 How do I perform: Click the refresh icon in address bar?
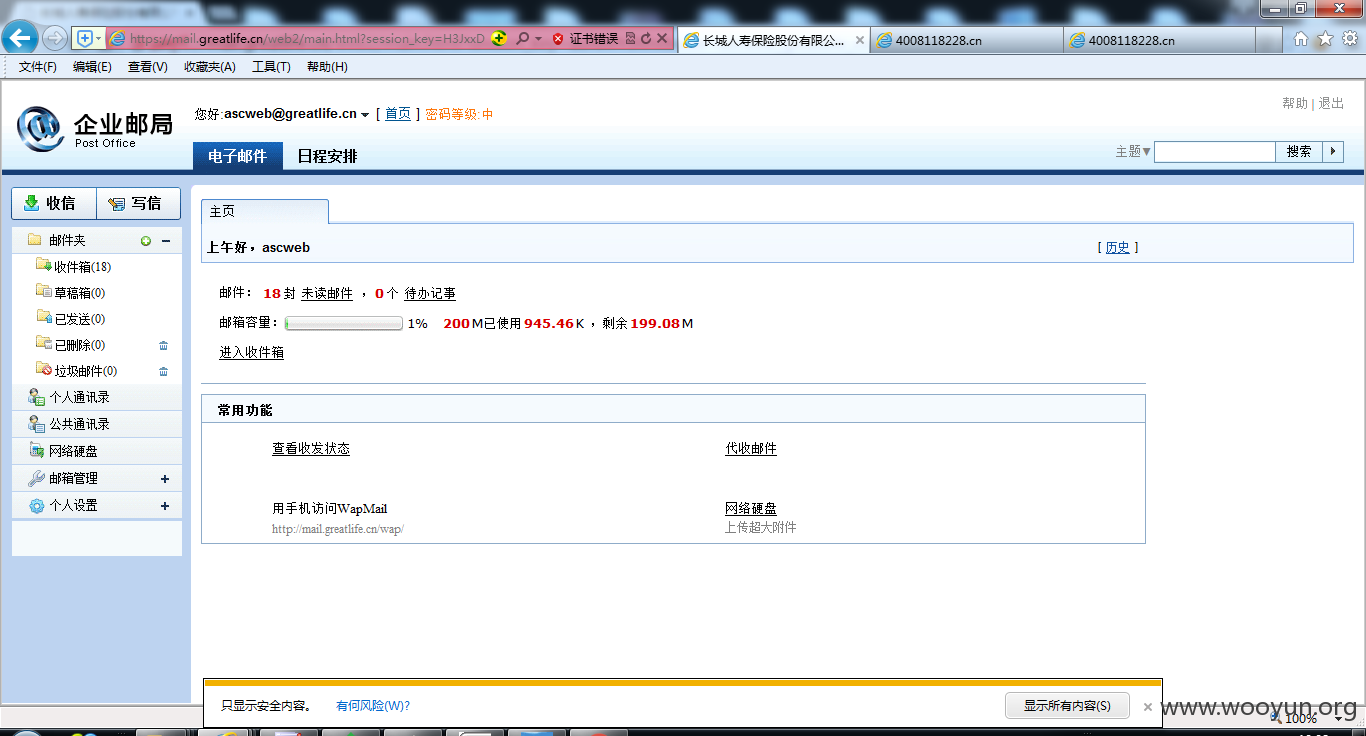646,39
